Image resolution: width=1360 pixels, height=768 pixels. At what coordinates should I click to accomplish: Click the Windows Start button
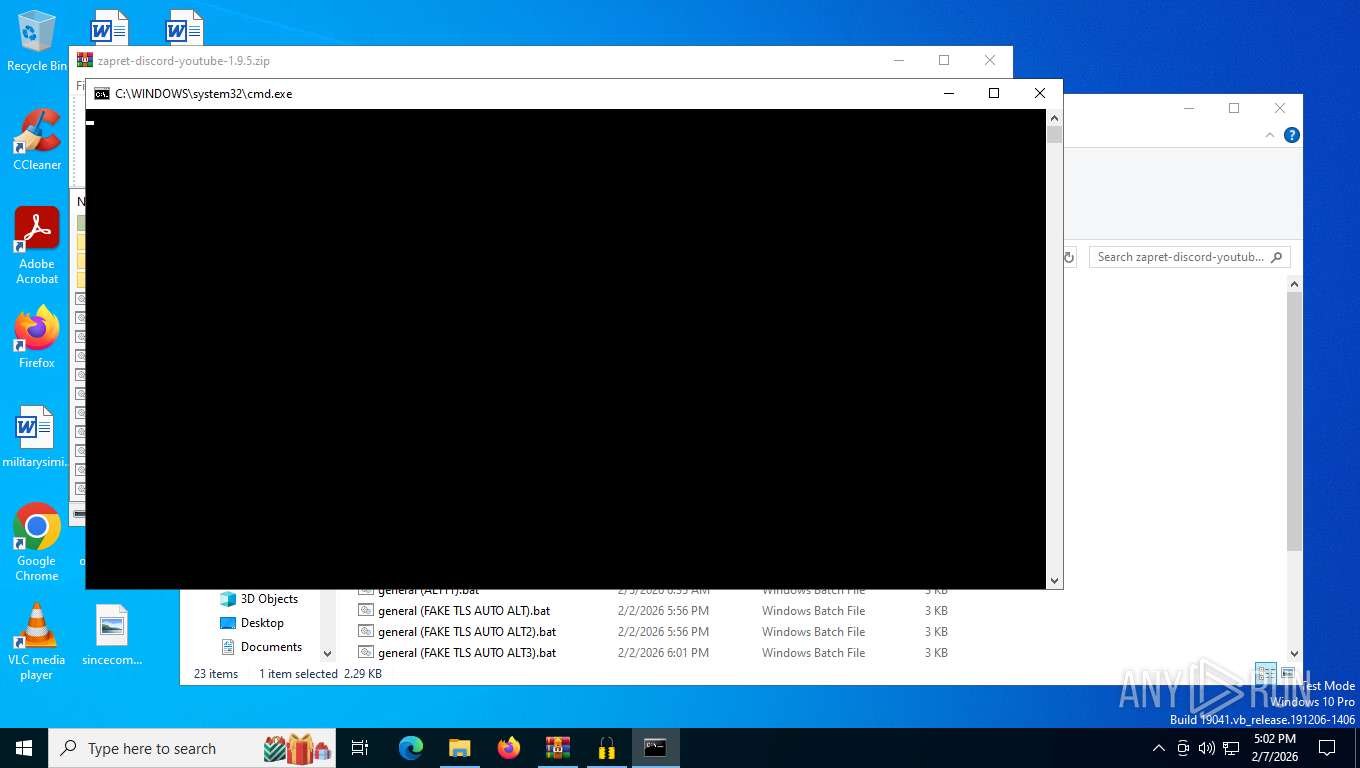(x=24, y=748)
